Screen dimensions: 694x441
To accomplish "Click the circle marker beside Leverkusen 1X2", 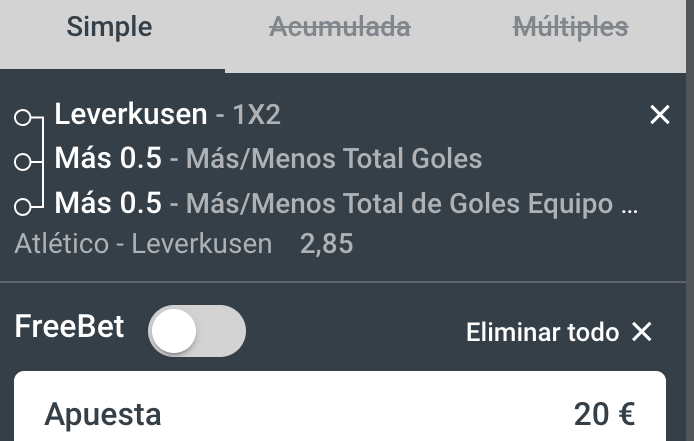I will pyautogui.click(x=23, y=118).
